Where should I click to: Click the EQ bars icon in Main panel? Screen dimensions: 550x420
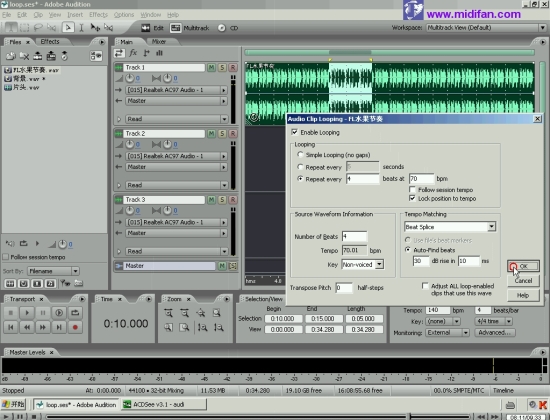point(159,53)
